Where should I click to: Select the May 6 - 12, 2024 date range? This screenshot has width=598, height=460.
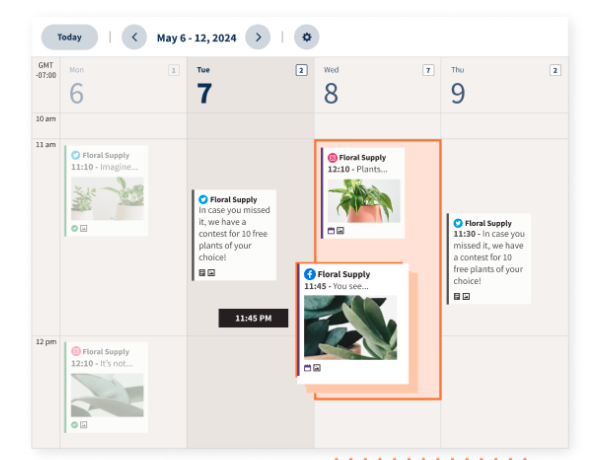click(x=196, y=38)
